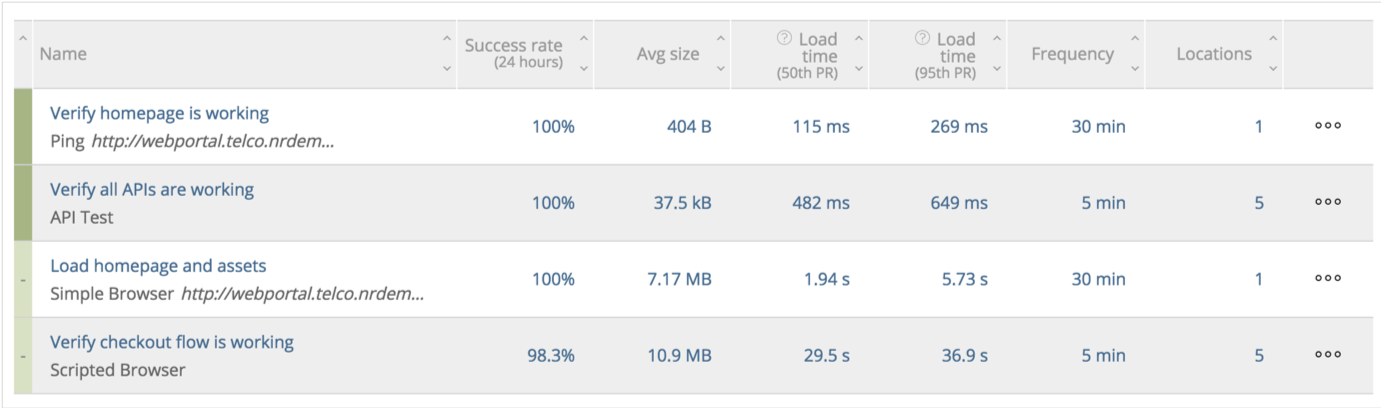Open actions menu for Verify homepage is working

1327,126
